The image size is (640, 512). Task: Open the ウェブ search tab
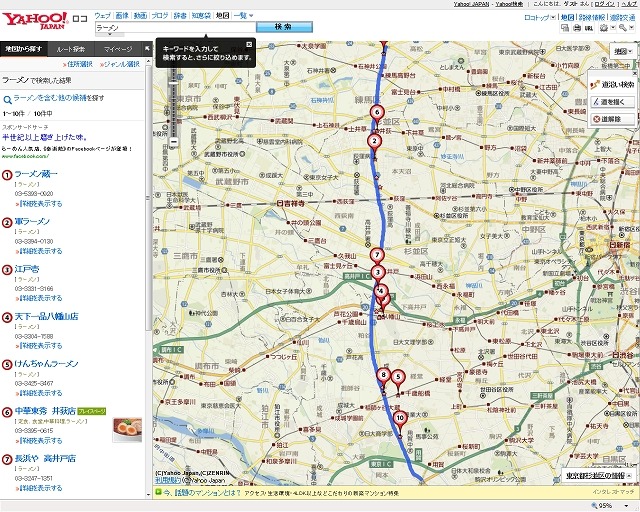tap(102, 16)
